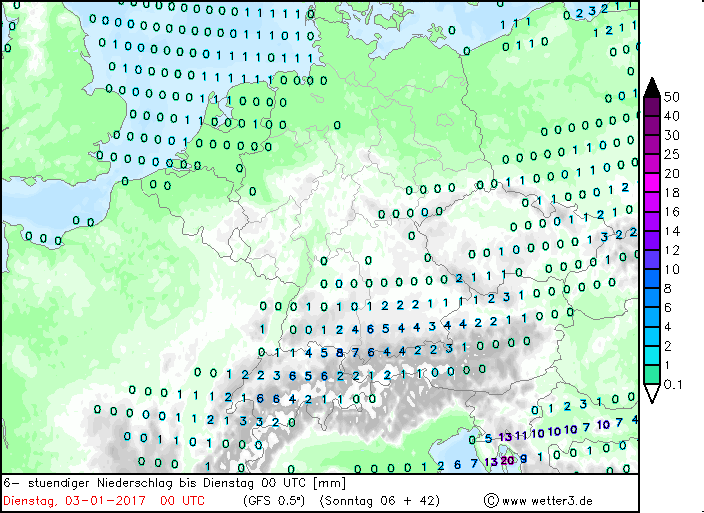Screen dimensions: 704x513
Task: Click the legend swatch between 14 and 16
Action: coord(652,222)
